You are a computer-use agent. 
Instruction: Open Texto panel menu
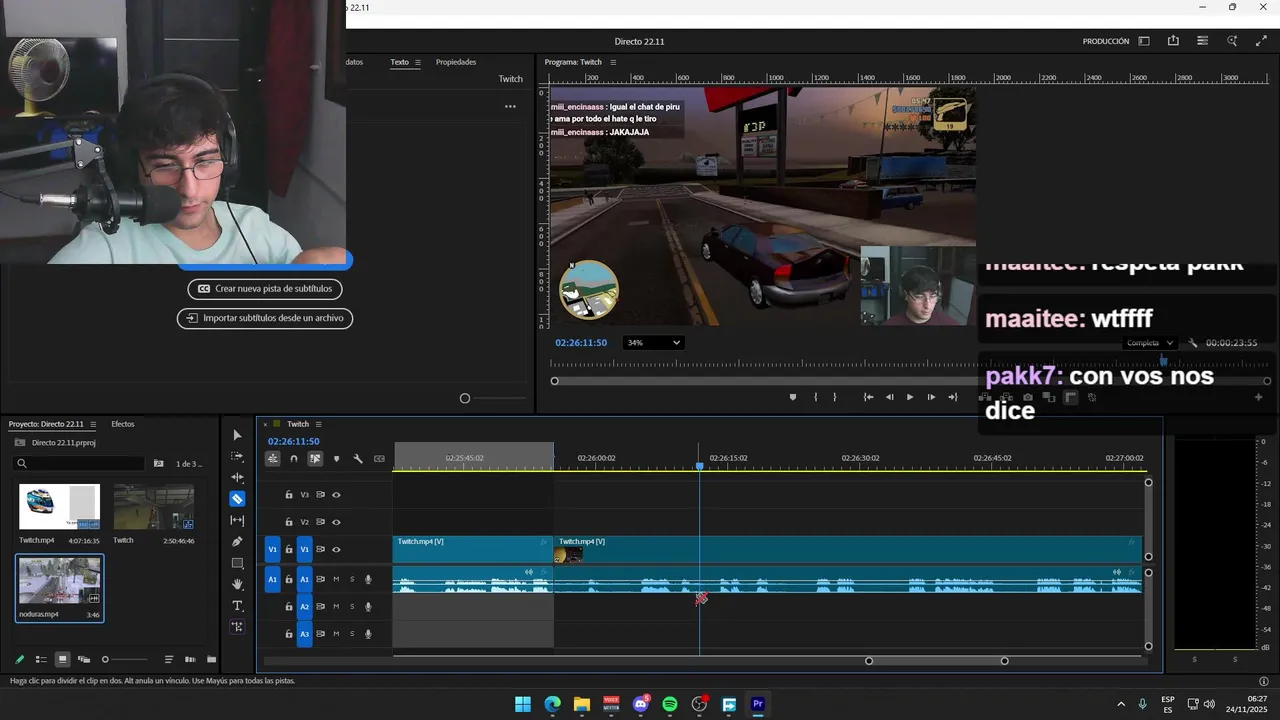pyautogui.click(x=417, y=62)
